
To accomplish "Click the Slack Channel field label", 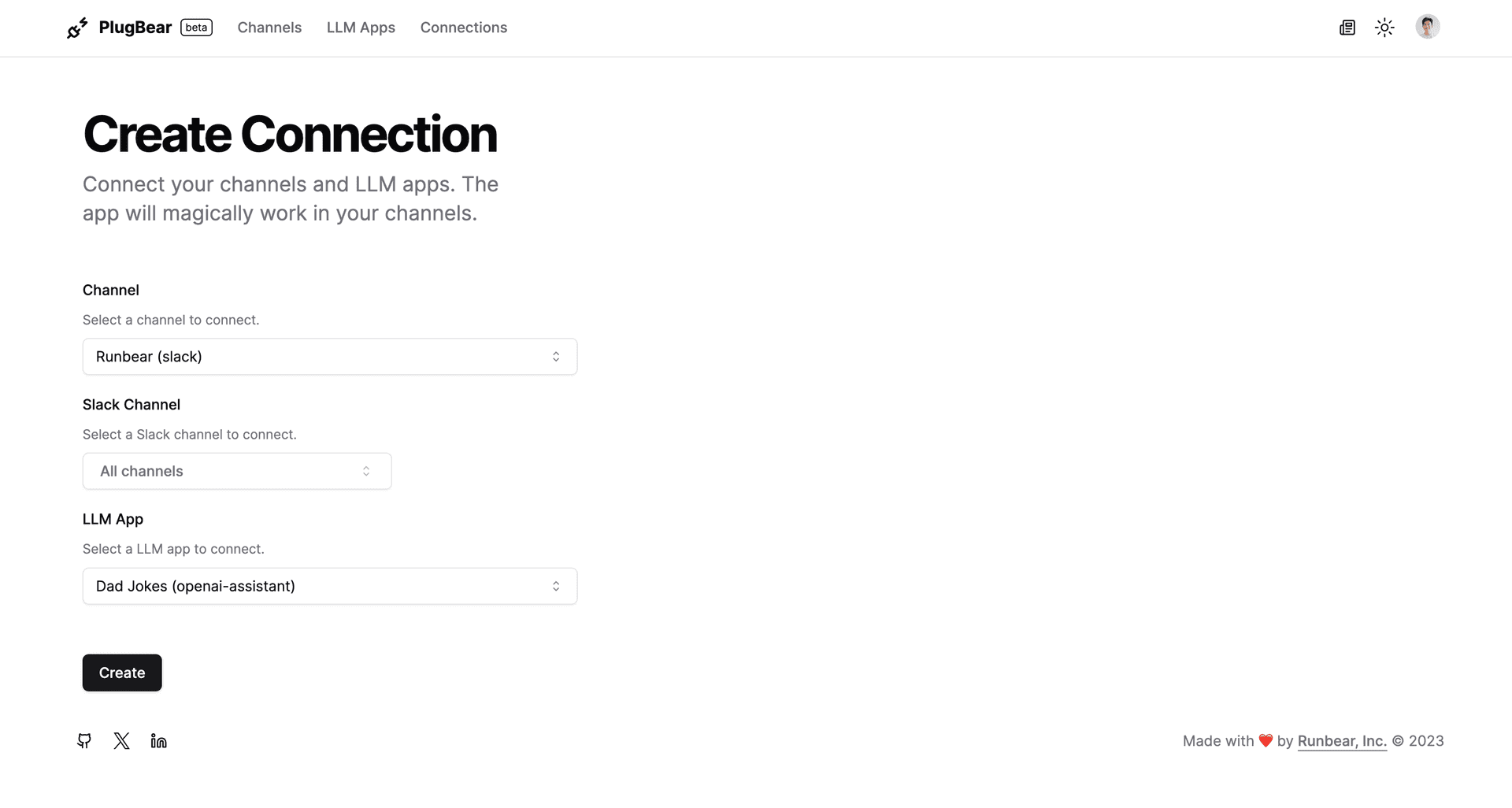I will [132, 405].
